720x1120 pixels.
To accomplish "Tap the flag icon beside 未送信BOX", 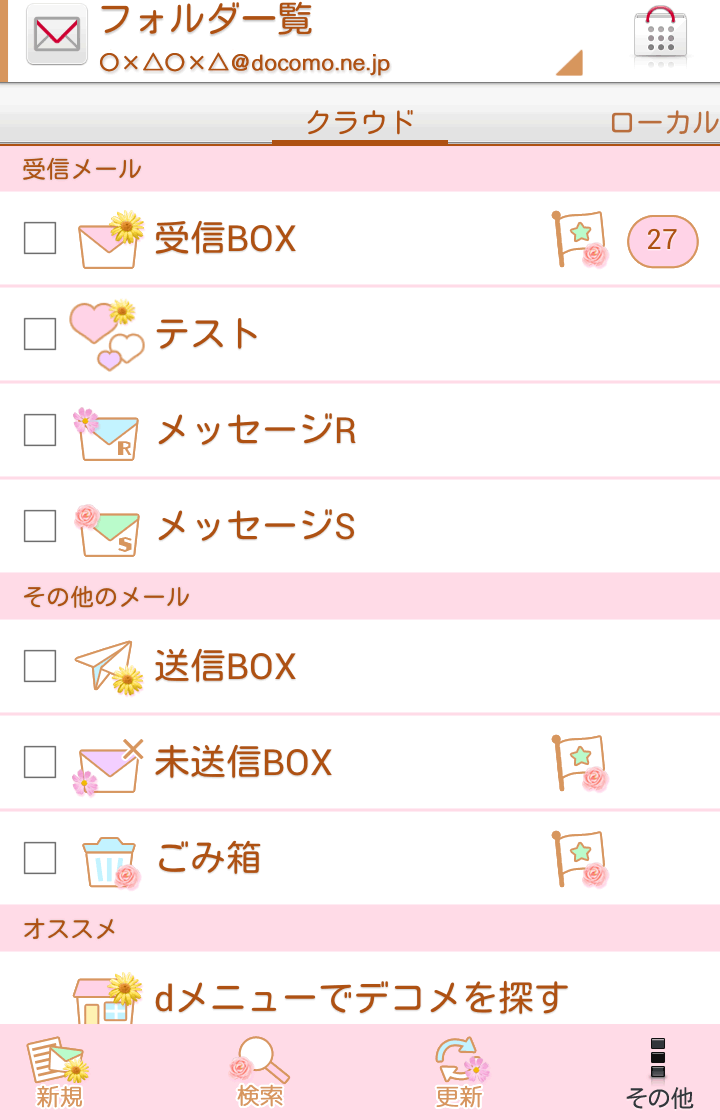I will pos(580,763).
